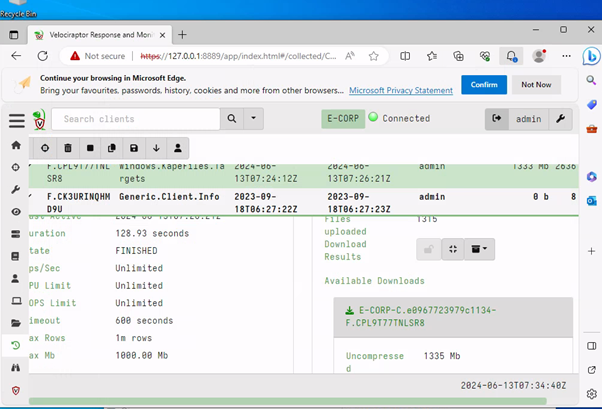This screenshot has width=602, height=409.
Task: Click the Read aloud icon
Action: [x=349, y=56]
